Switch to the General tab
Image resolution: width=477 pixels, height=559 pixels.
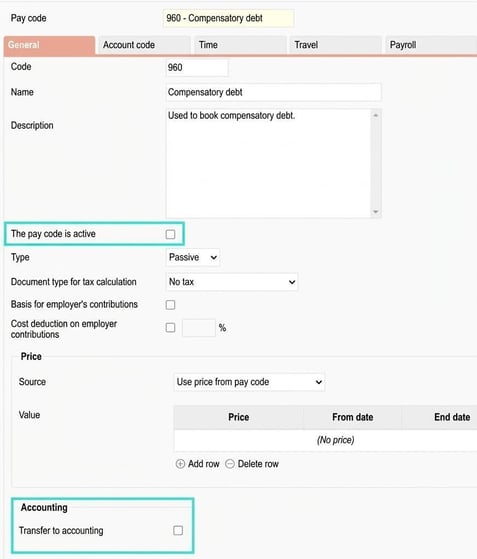[50, 45]
